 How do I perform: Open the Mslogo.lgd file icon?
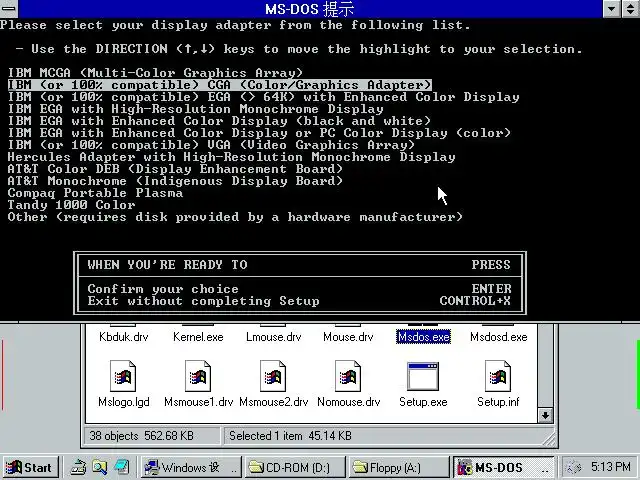[x=123, y=376]
